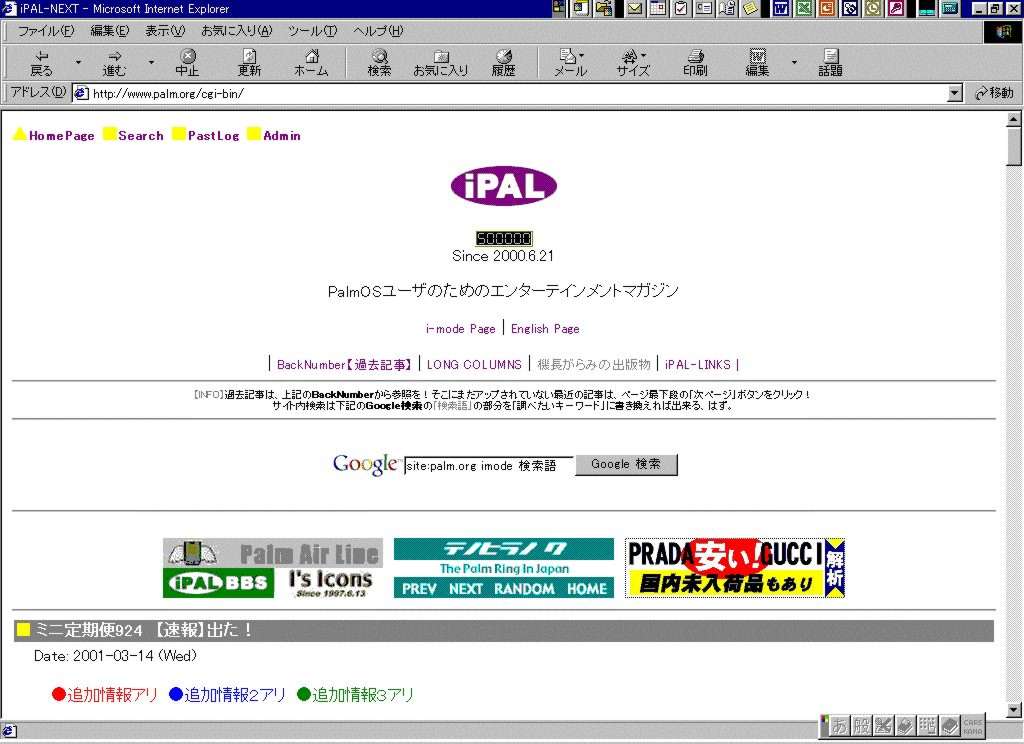The width and height of the screenshot is (1024, 744).
Task: Click the IME dictionary tool button
Action: tap(950, 726)
